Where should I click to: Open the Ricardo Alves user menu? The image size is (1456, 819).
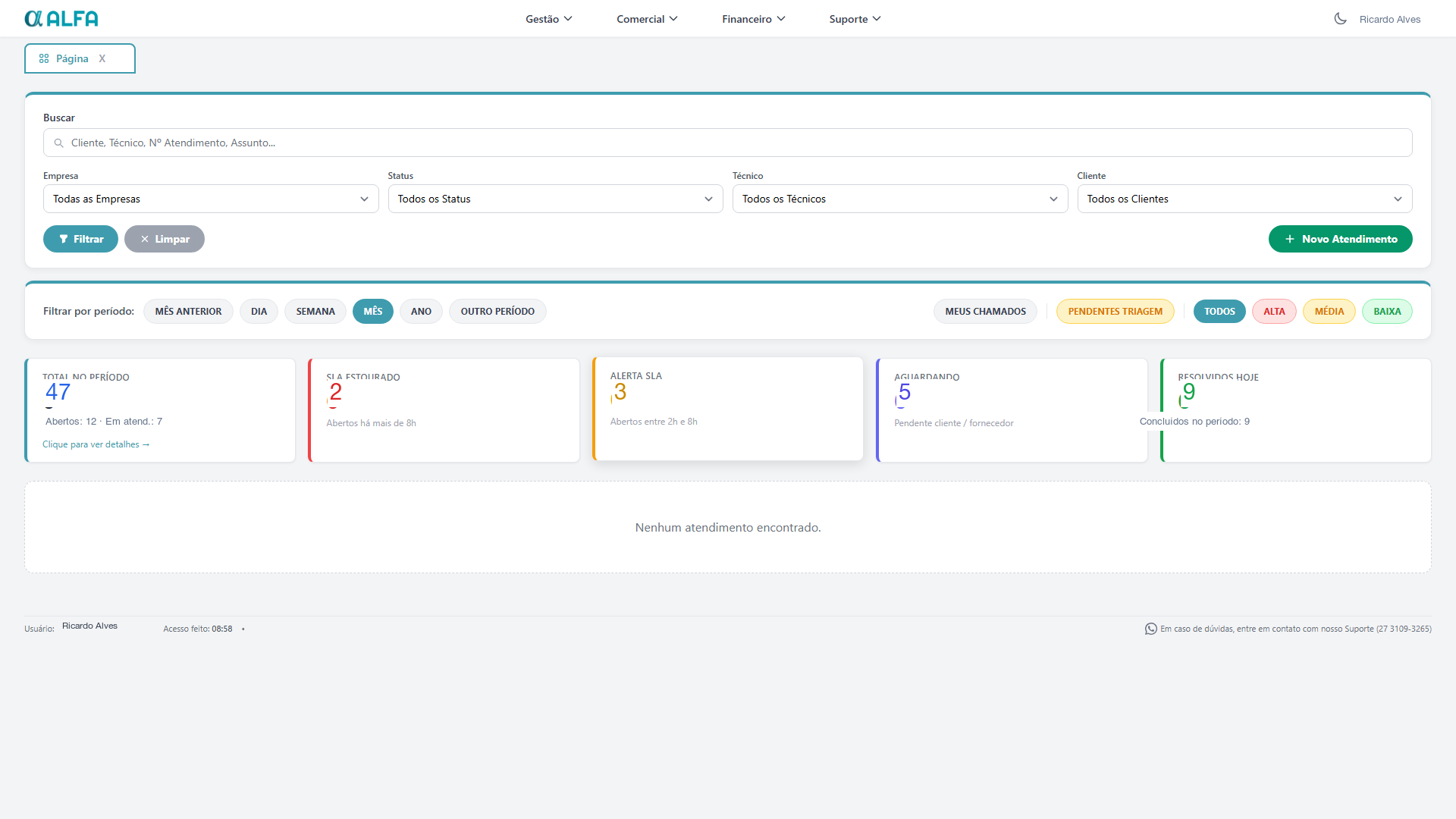(1389, 19)
